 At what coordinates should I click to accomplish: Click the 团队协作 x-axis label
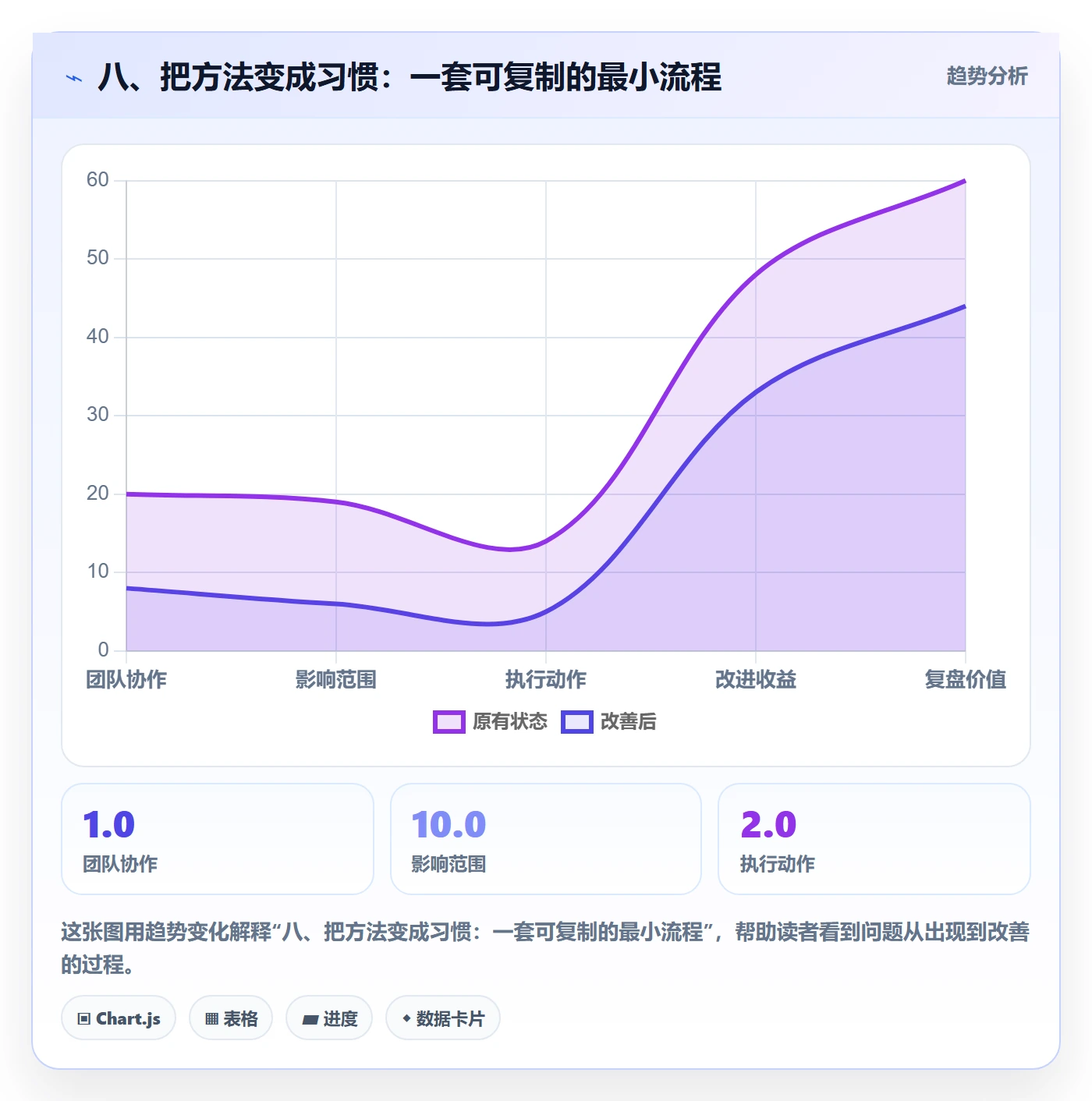[126, 680]
